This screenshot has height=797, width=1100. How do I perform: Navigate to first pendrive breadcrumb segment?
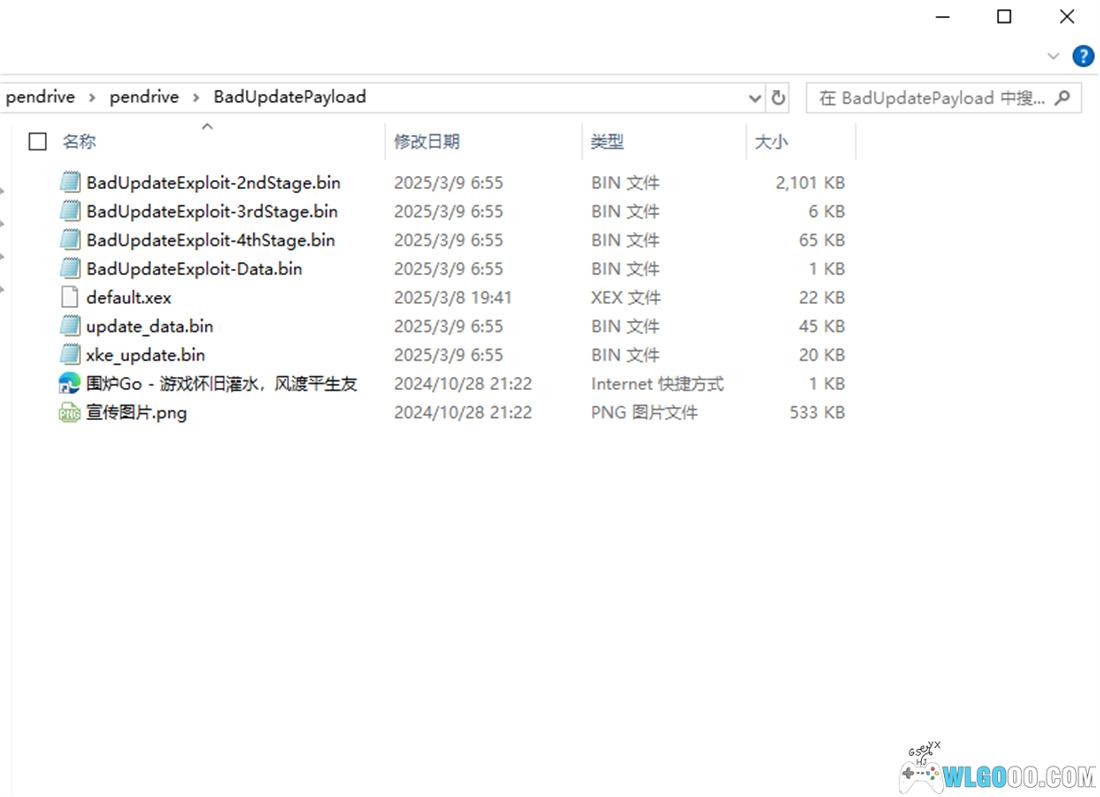40,97
